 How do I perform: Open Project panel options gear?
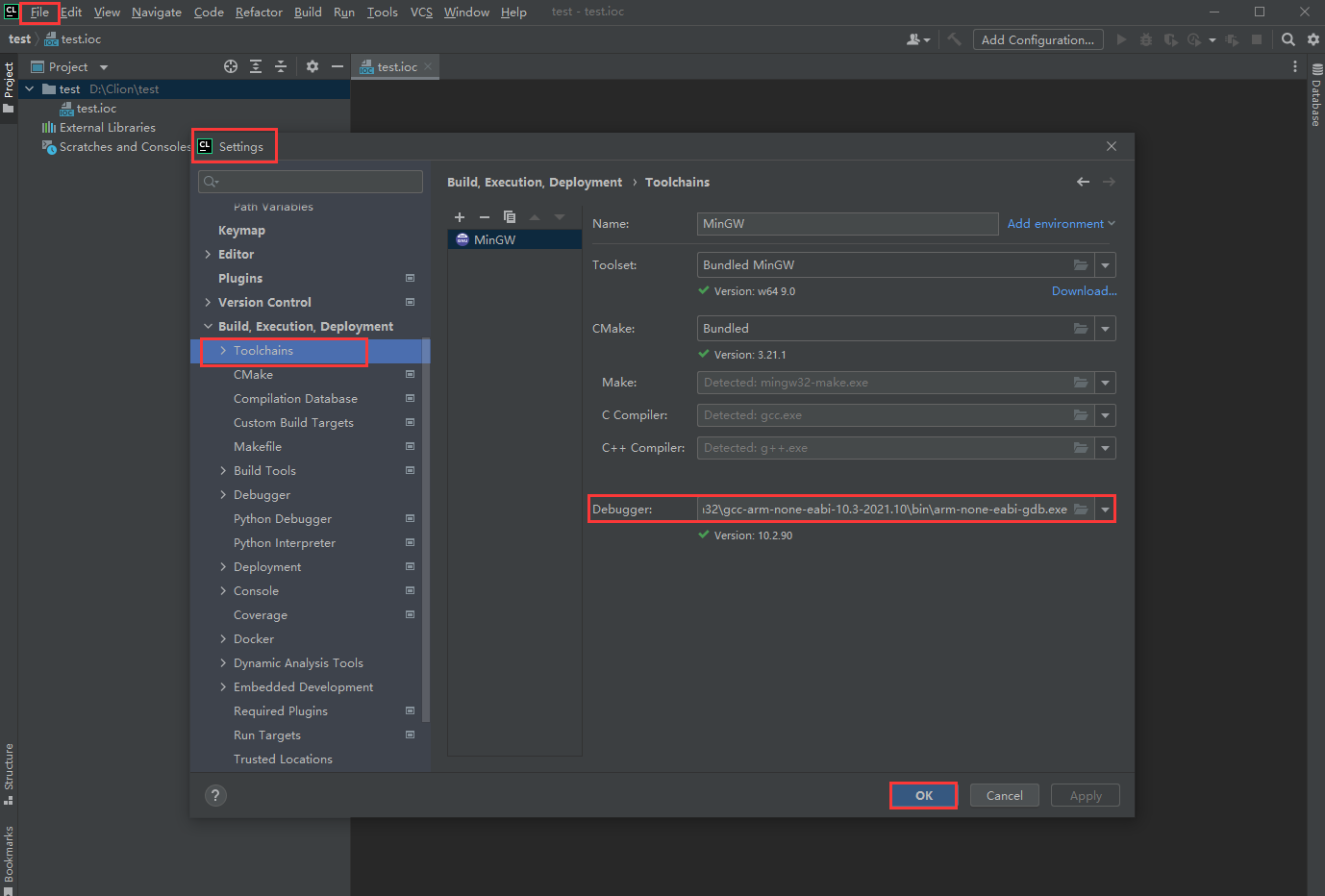[312, 66]
